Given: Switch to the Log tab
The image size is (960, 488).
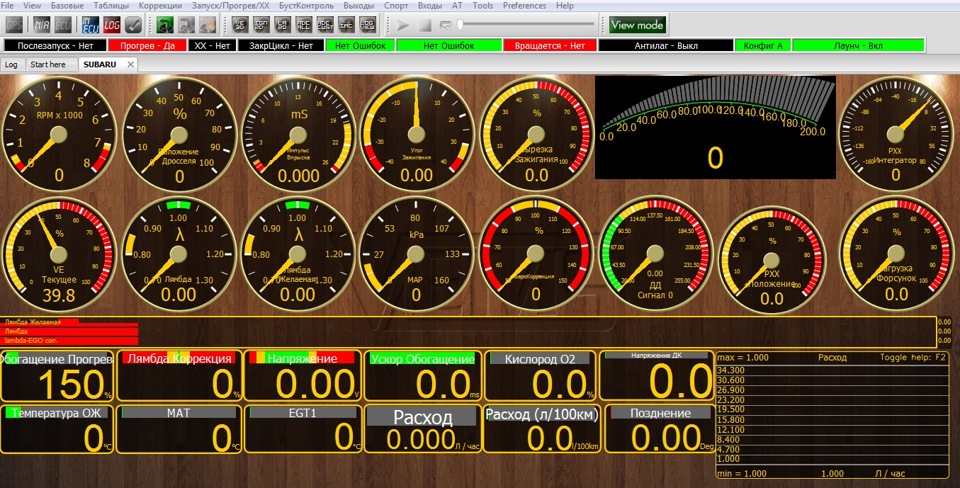Looking at the screenshot, I should point(12,64).
